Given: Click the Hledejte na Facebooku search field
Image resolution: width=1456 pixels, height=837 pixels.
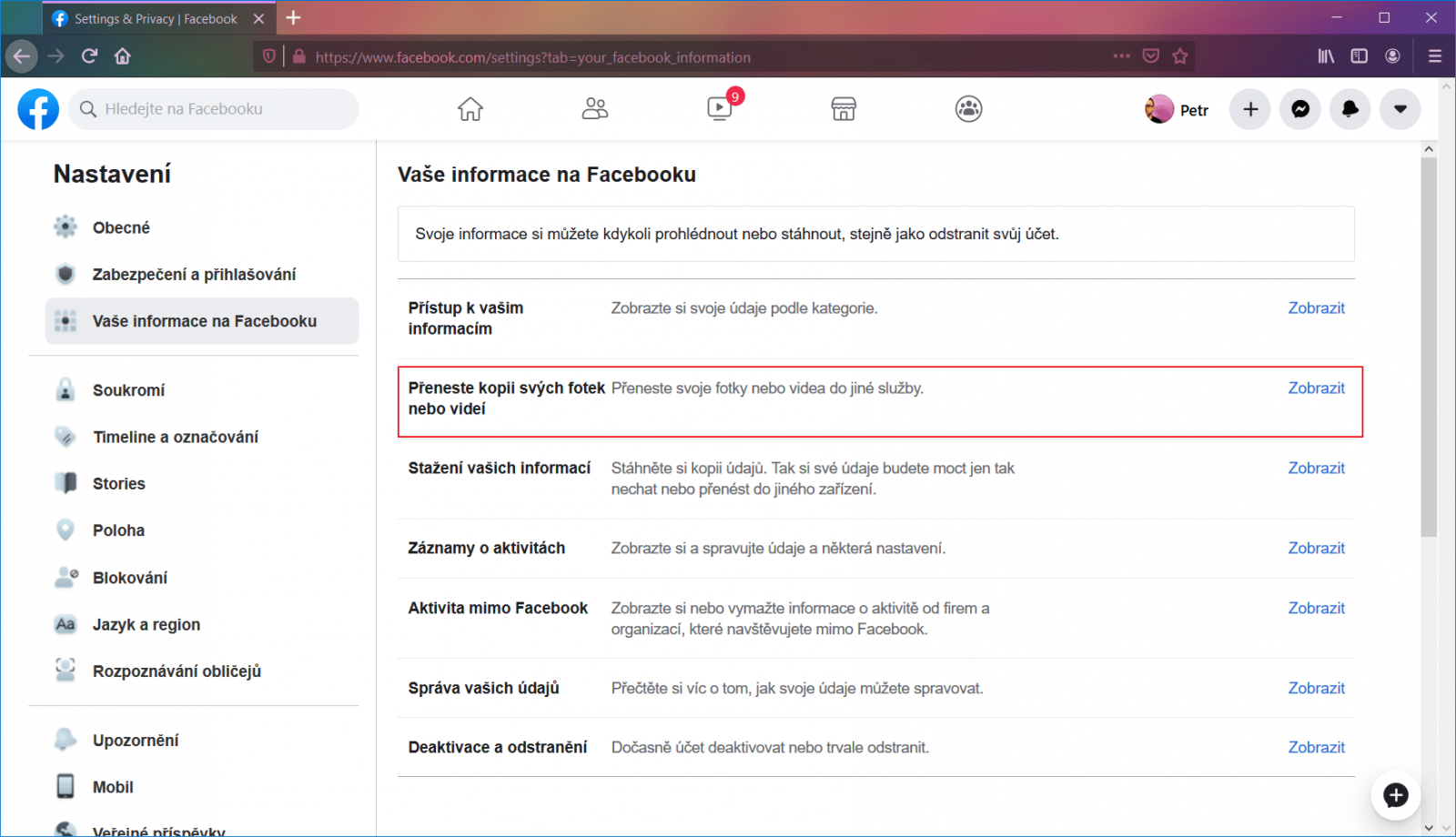Looking at the screenshot, I should pyautogui.click(x=214, y=109).
